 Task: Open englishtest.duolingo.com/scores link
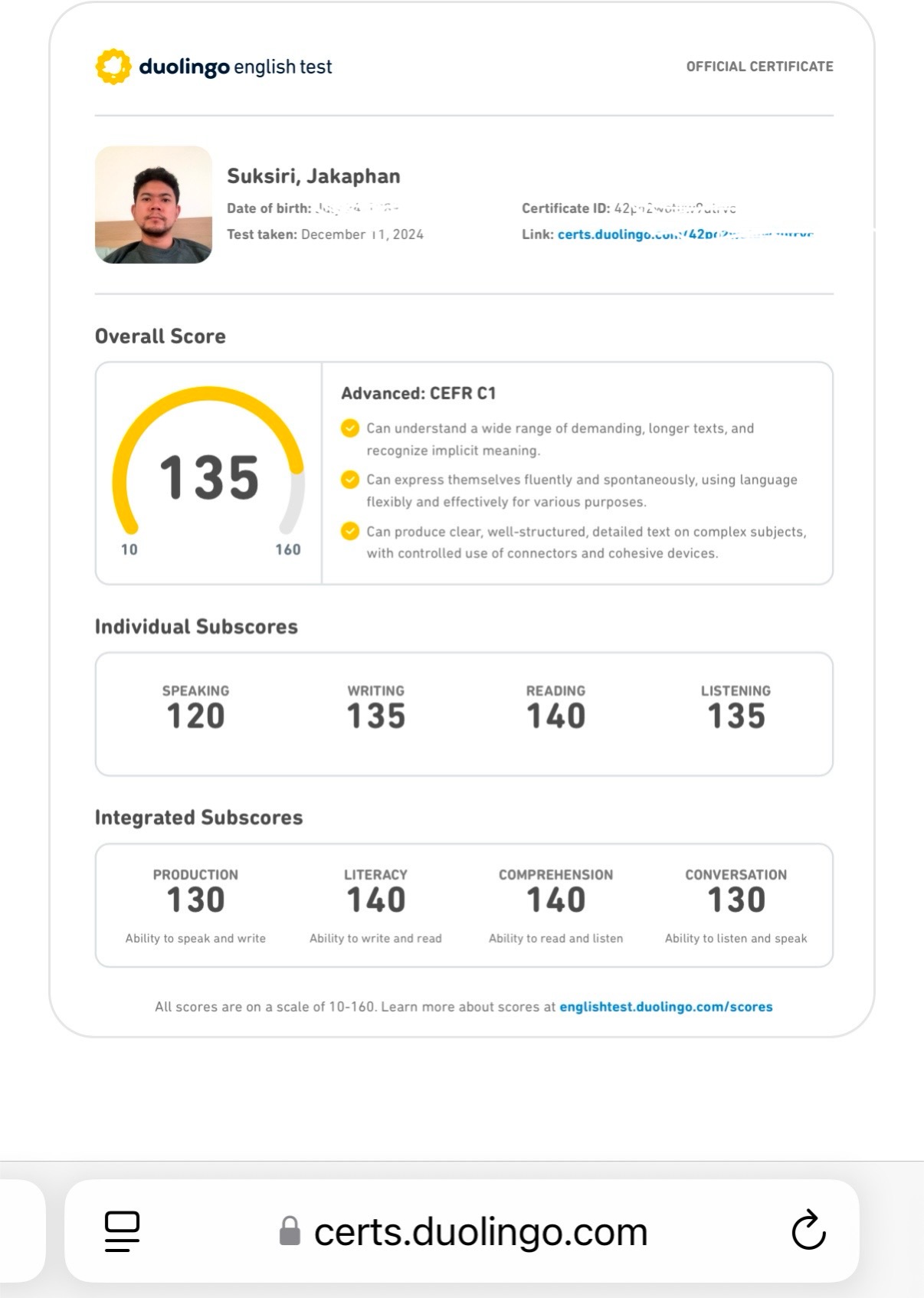pyautogui.click(x=666, y=1007)
